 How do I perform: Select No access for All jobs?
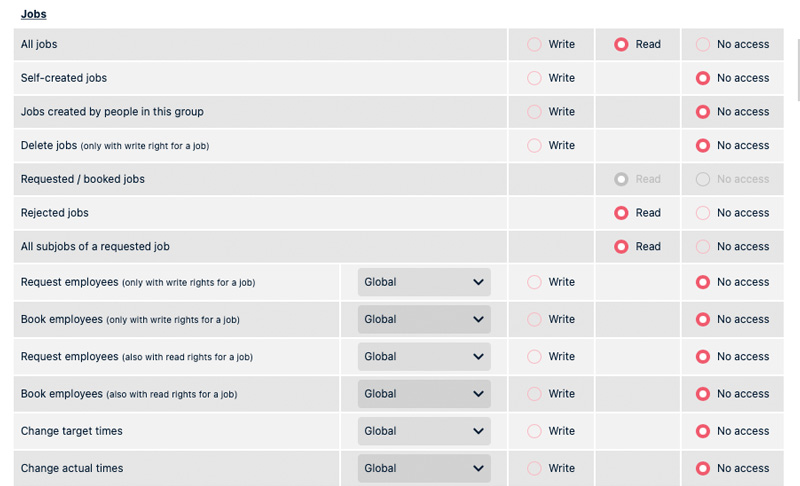point(703,44)
